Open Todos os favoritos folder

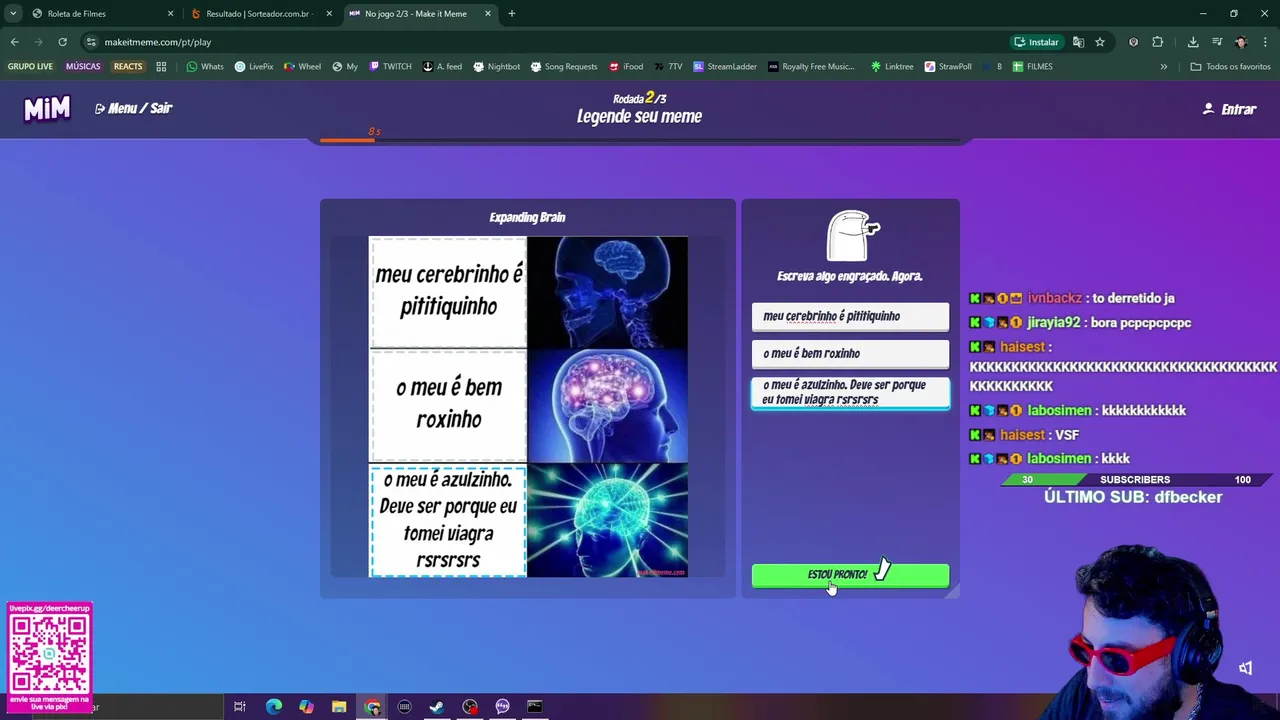(x=1230, y=67)
